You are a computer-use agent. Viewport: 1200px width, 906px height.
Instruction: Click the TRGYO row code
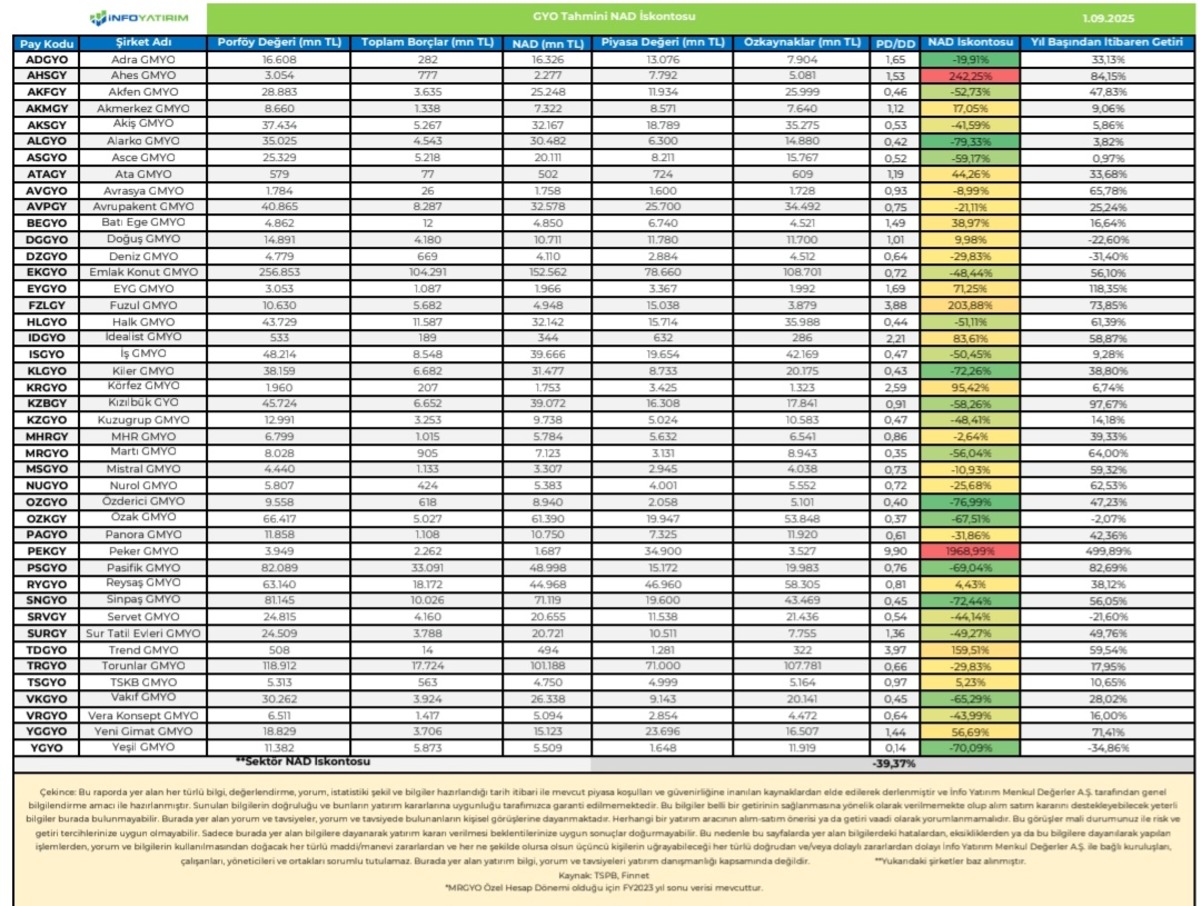pyautogui.click(x=47, y=666)
